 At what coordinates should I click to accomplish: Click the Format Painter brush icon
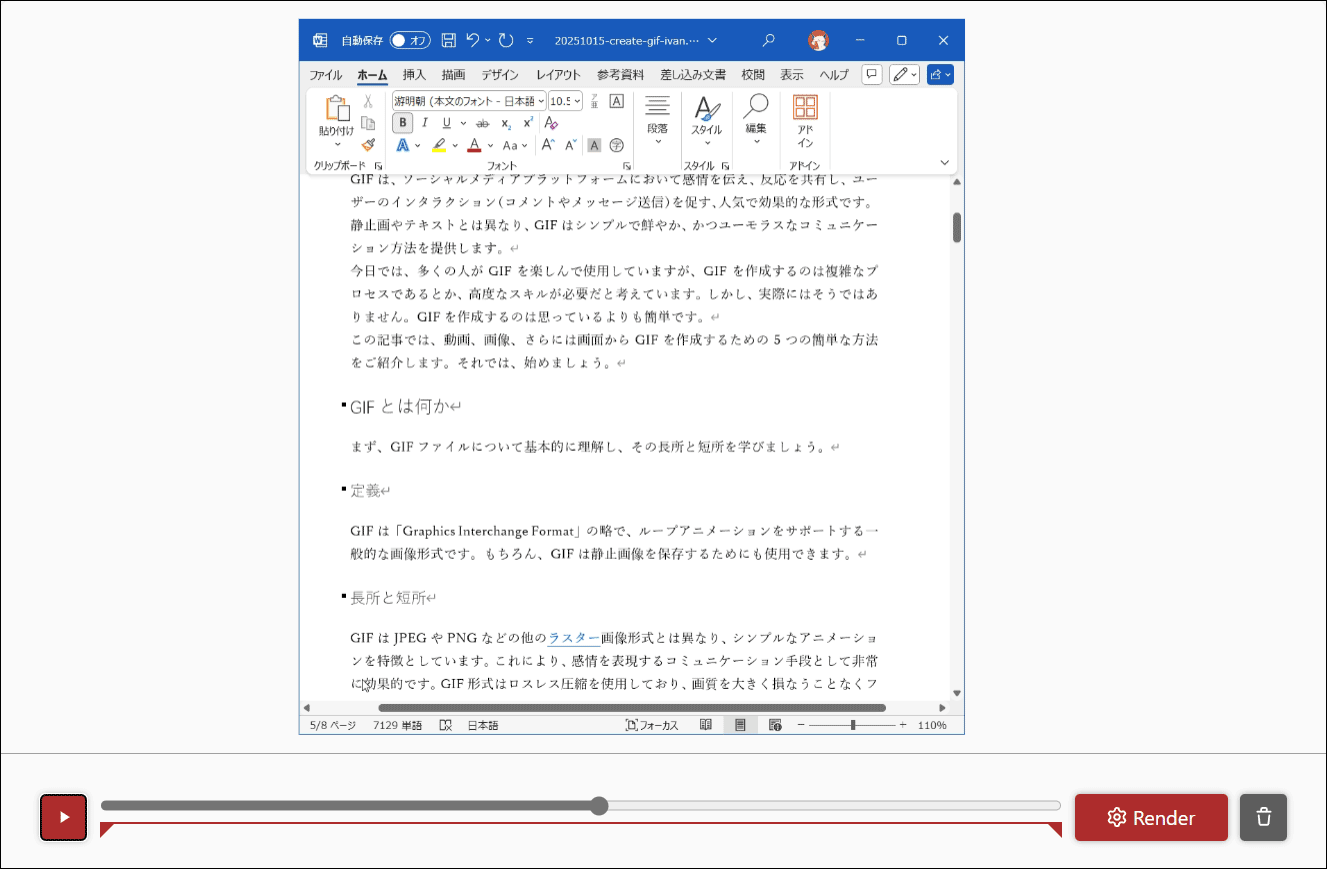click(x=368, y=144)
